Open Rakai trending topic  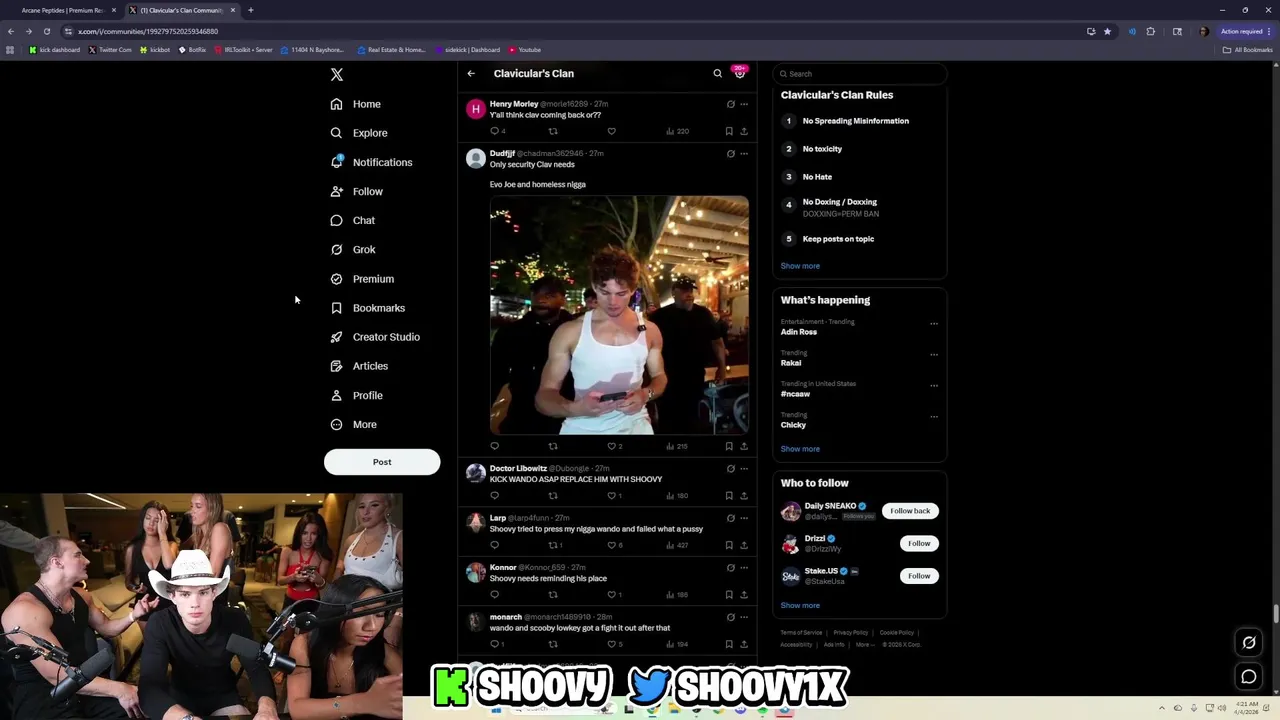(791, 363)
